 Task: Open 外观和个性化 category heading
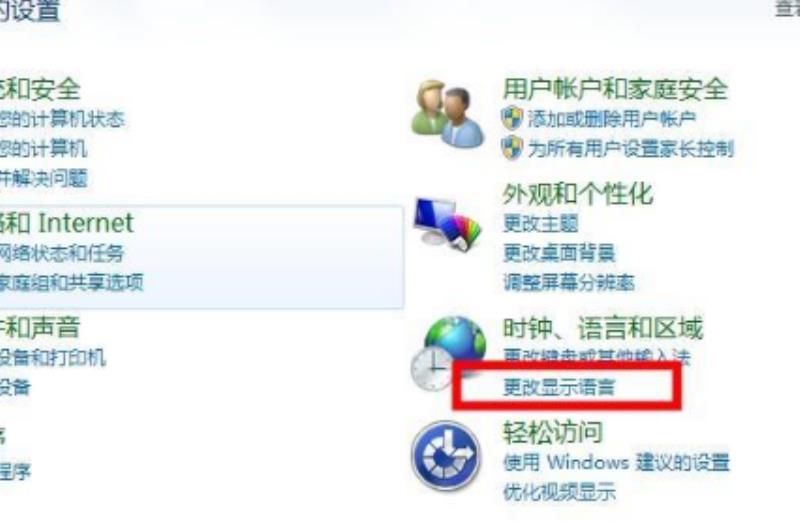[x=578, y=194]
